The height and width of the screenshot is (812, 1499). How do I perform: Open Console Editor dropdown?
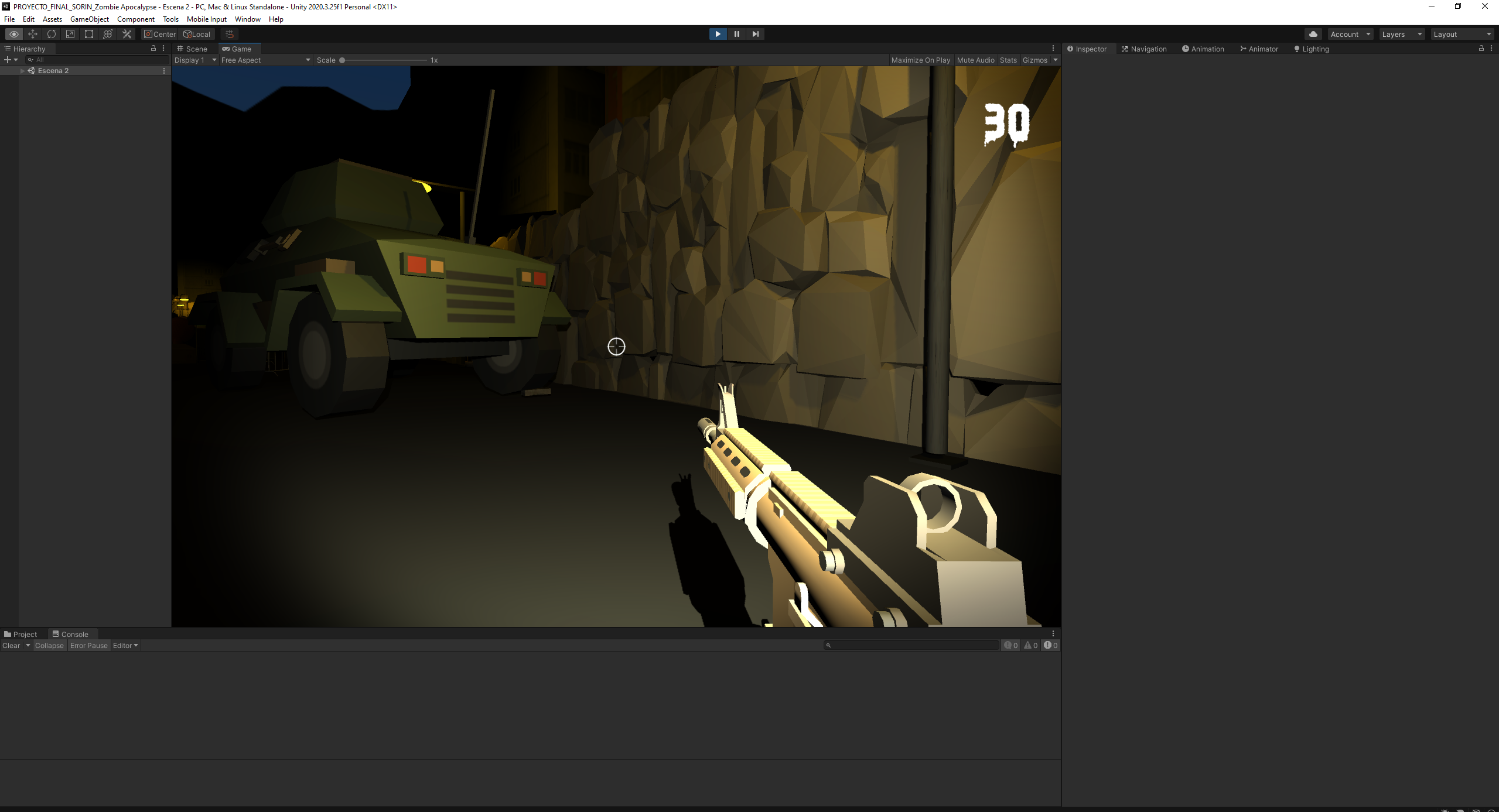125,646
